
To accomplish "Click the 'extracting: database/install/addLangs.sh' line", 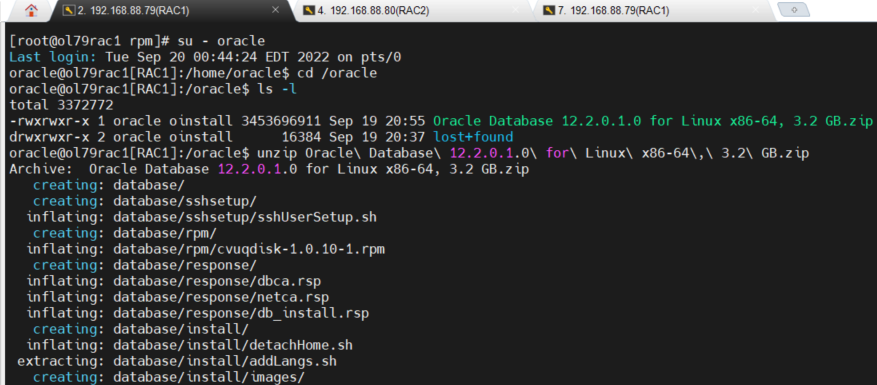I will click(177, 361).
